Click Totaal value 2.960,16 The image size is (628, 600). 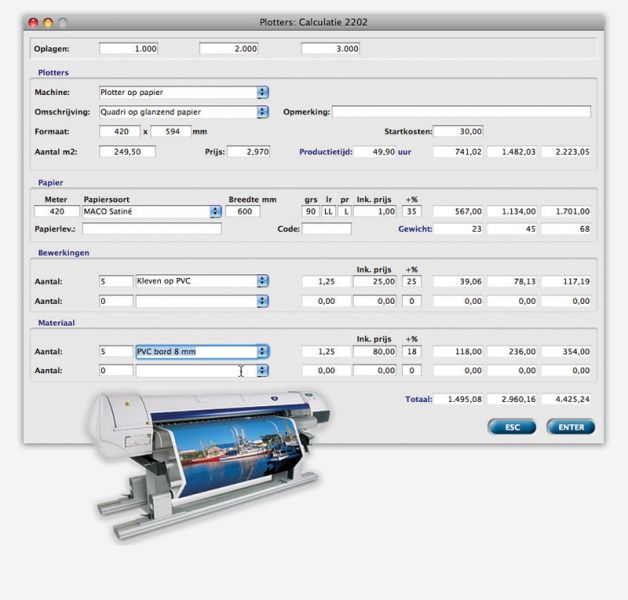512,399
